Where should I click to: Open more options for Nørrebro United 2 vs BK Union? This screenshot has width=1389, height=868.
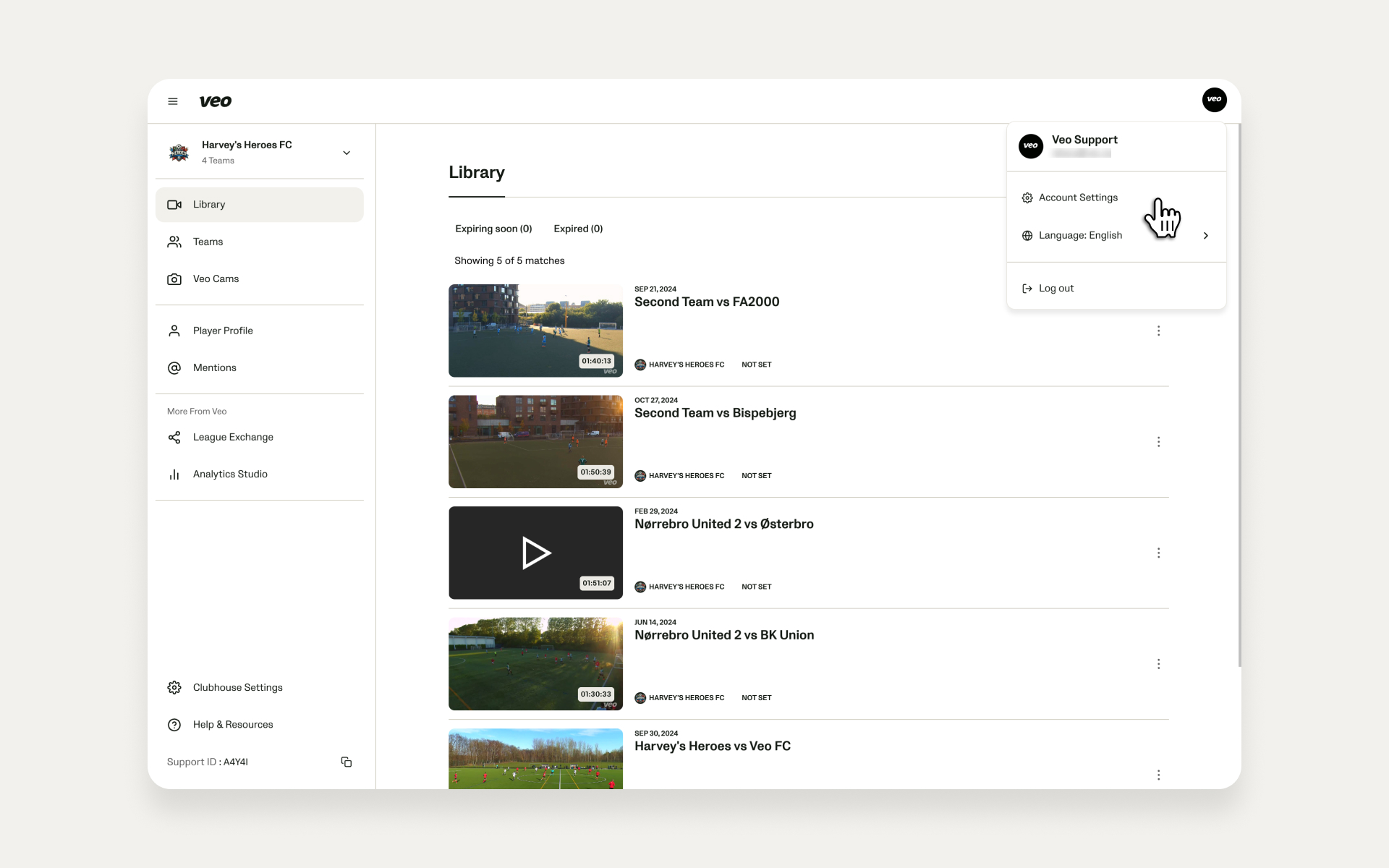[x=1158, y=664]
